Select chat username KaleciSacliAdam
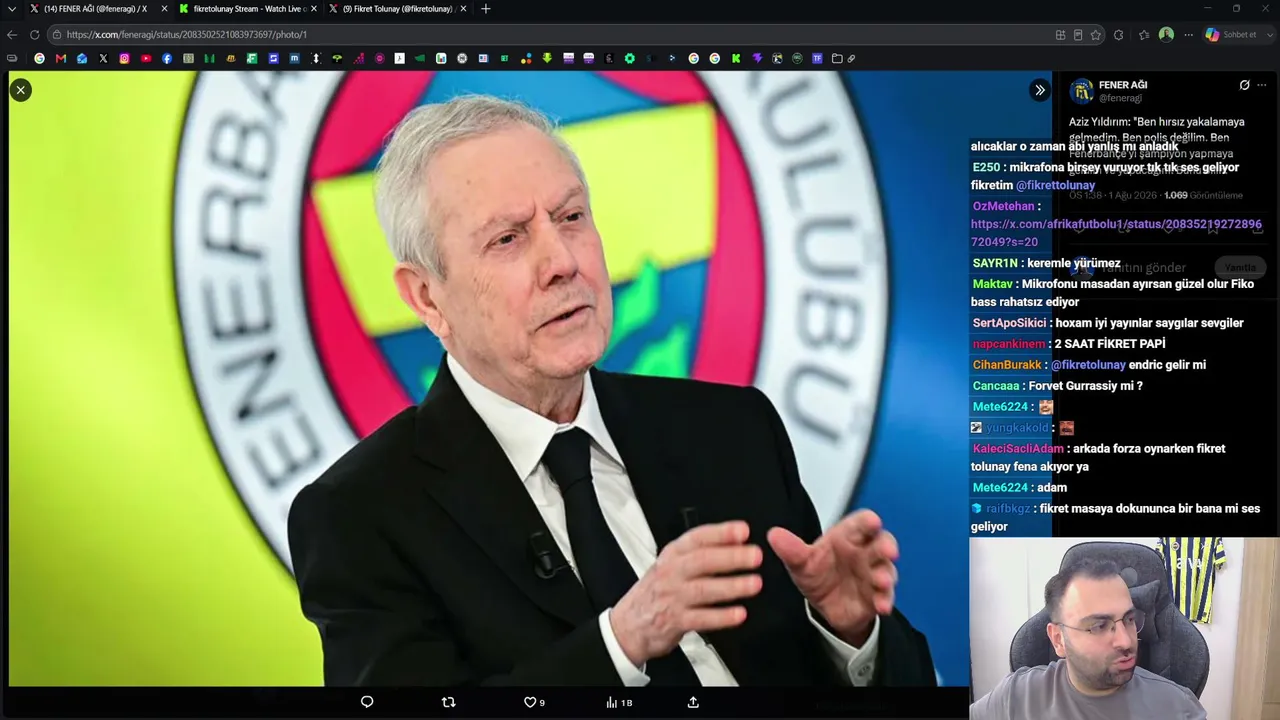 coord(1018,449)
